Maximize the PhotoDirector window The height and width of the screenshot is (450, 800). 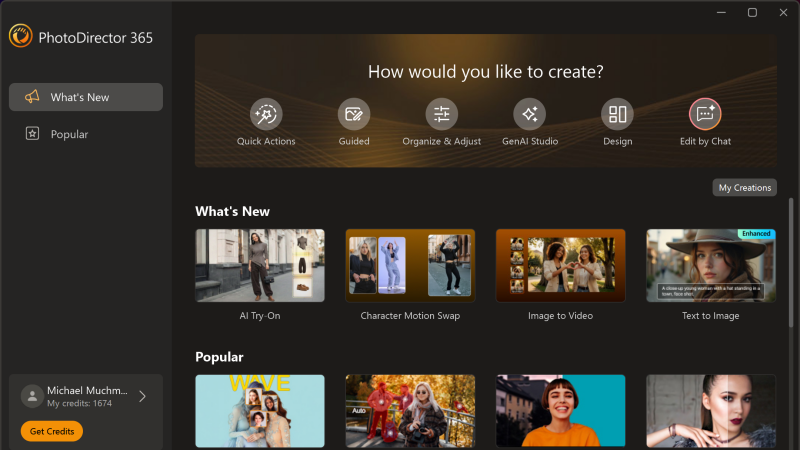coord(752,12)
